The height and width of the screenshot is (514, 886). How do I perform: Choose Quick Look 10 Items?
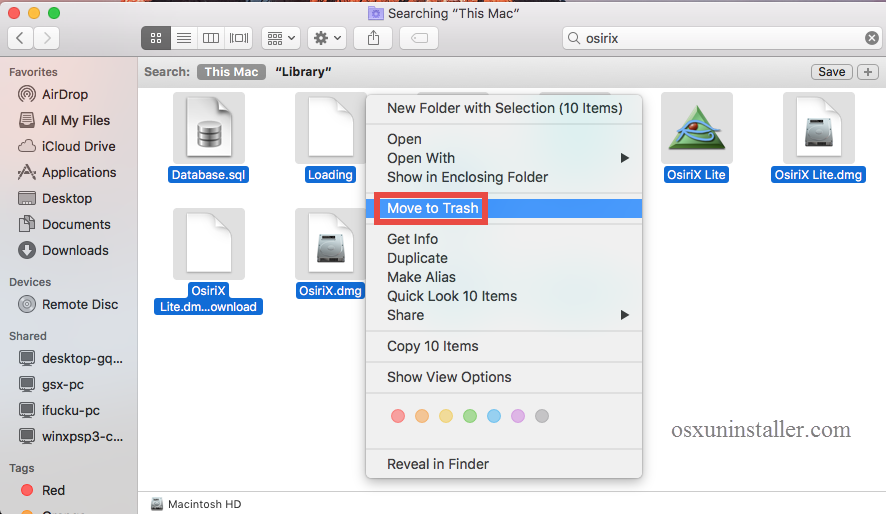[x=504, y=296]
